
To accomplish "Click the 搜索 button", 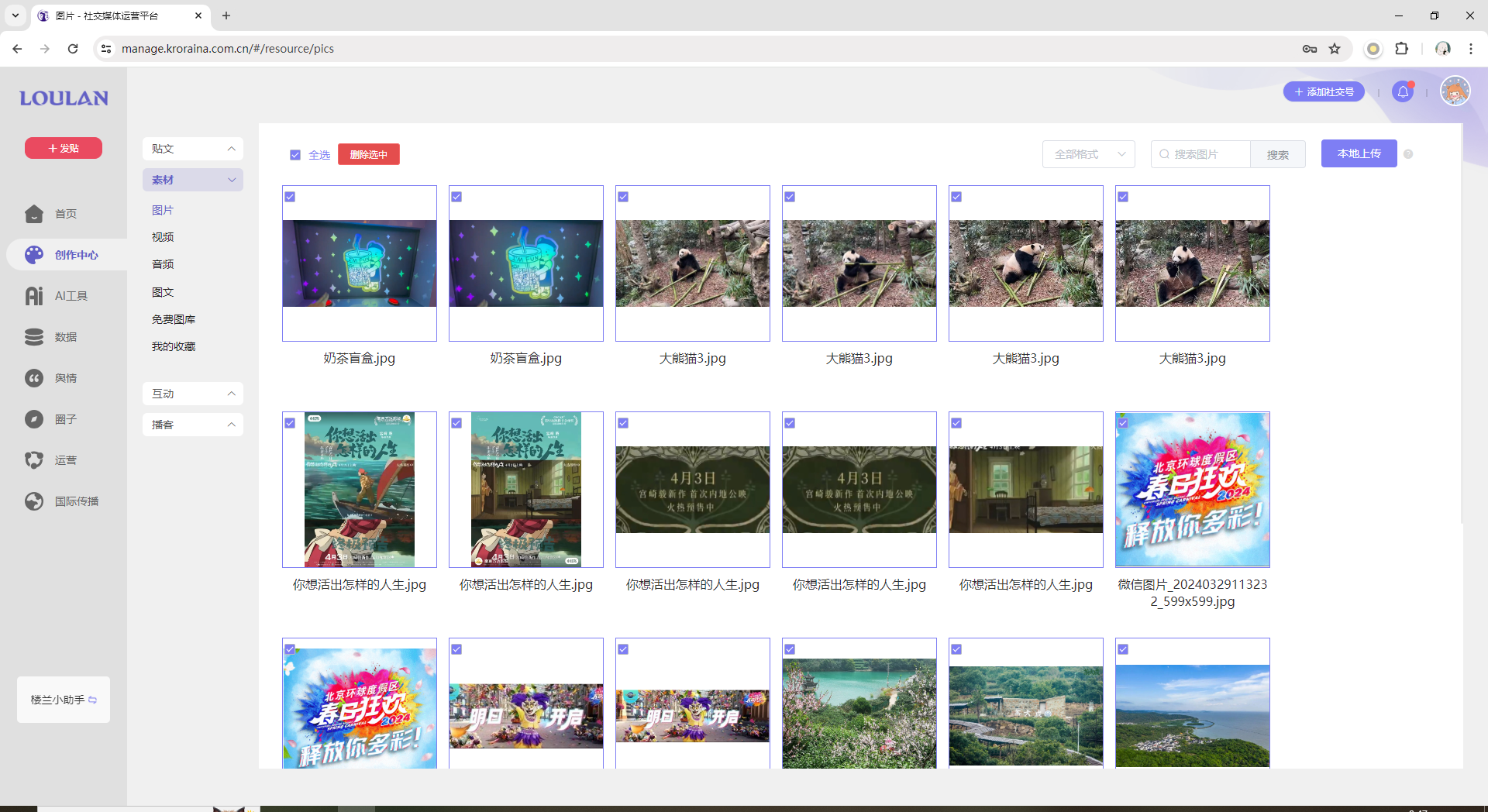I will (1278, 154).
